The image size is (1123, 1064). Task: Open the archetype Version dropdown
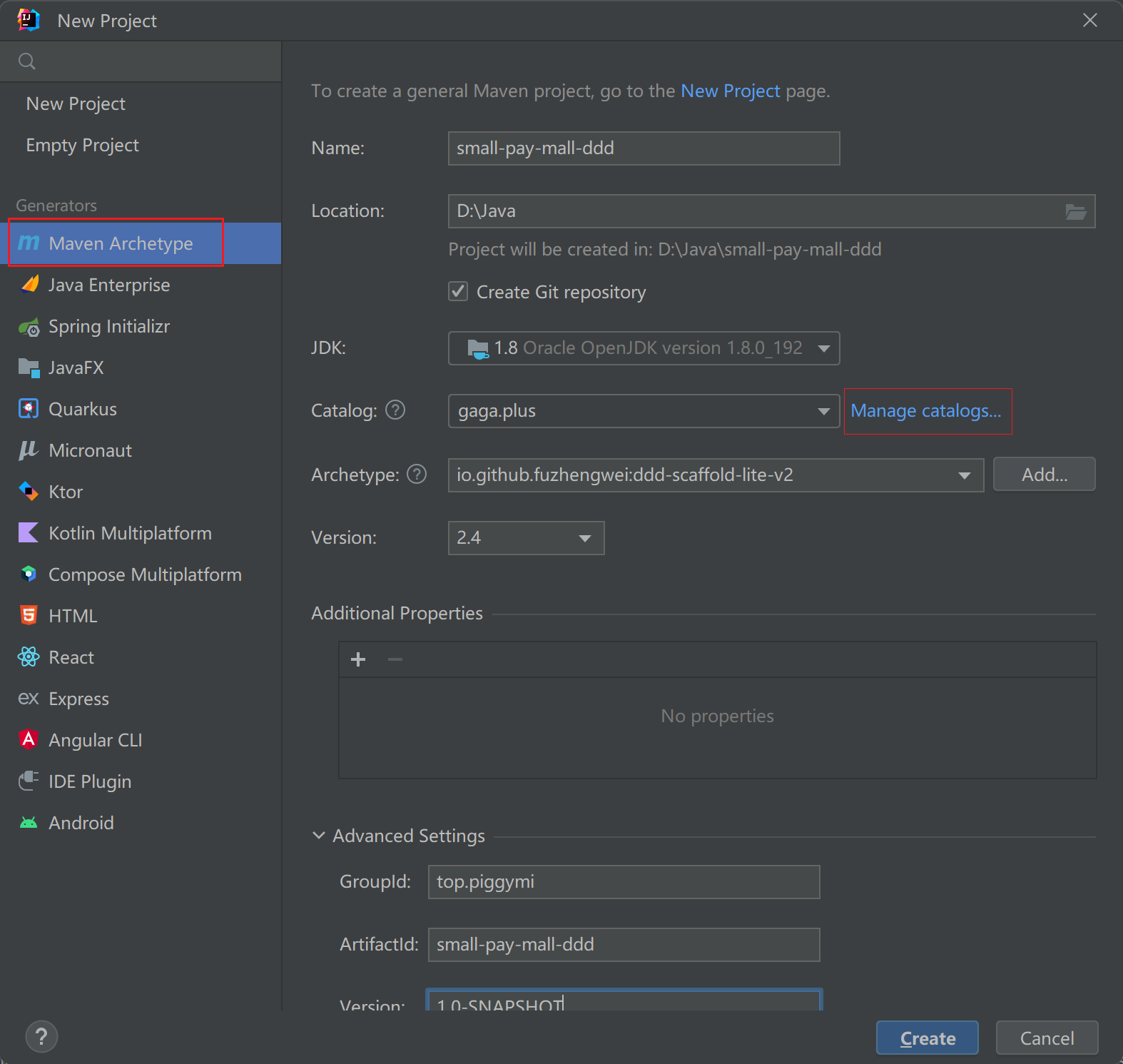click(x=526, y=538)
